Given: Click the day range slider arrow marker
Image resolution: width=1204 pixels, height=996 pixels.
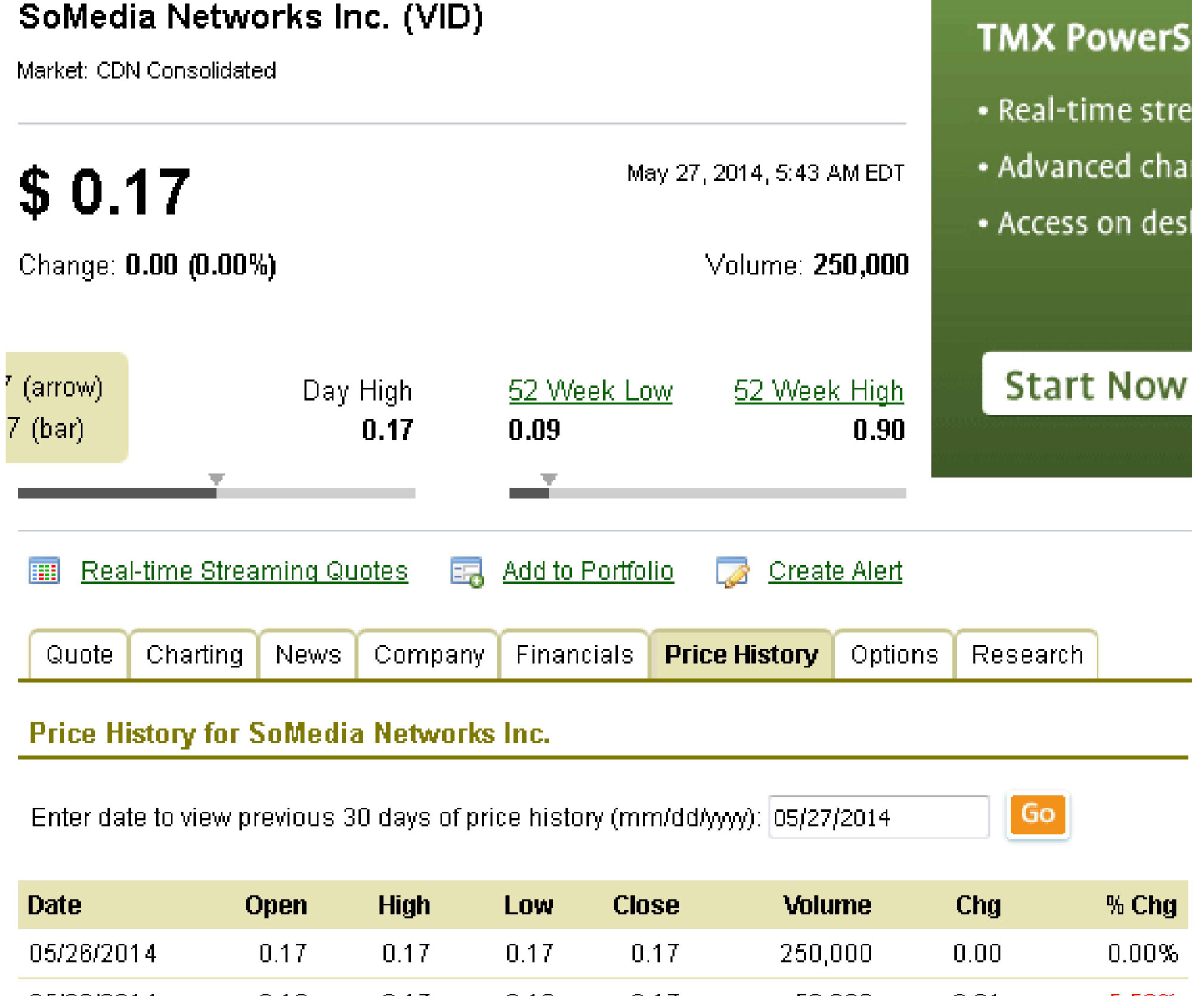Looking at the screenshot, I should 216,479.
